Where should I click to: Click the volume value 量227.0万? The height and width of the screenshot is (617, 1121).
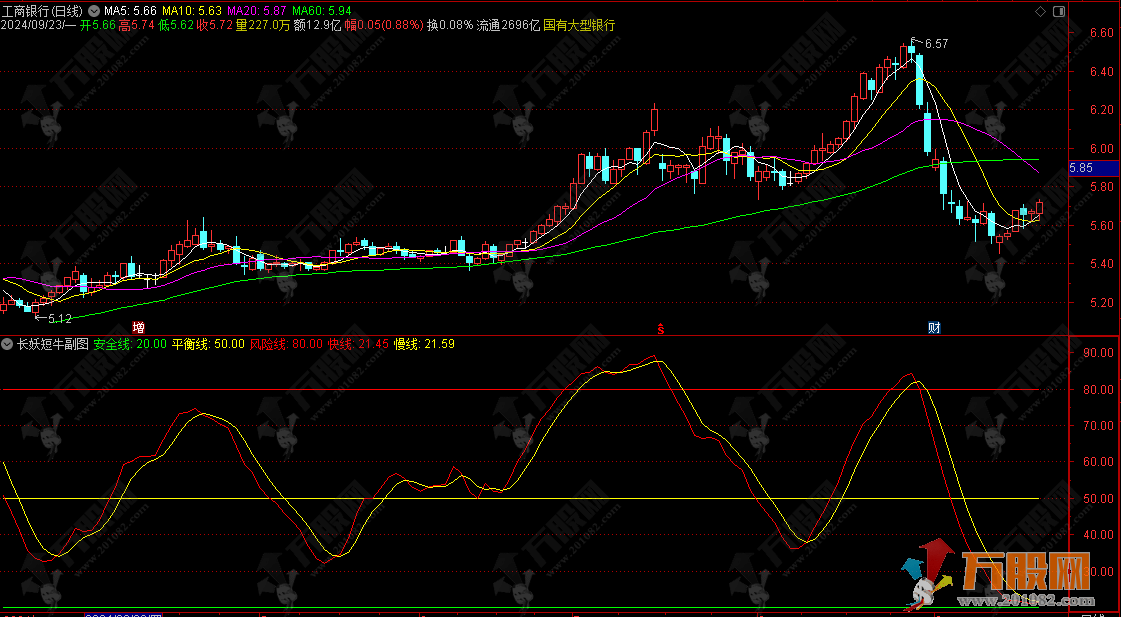[262, 25]
